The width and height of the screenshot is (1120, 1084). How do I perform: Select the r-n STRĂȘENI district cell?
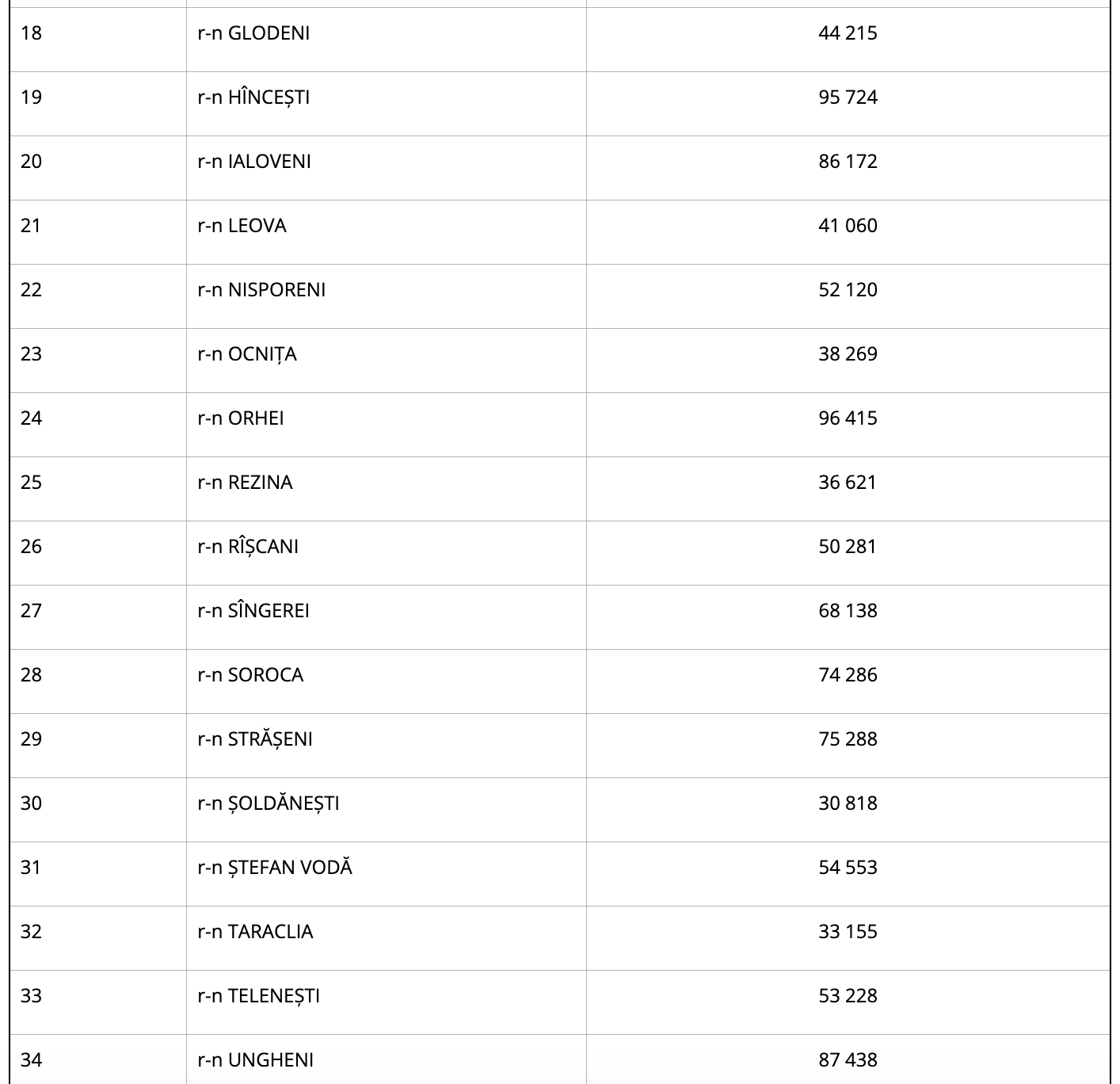pos(255,739)
